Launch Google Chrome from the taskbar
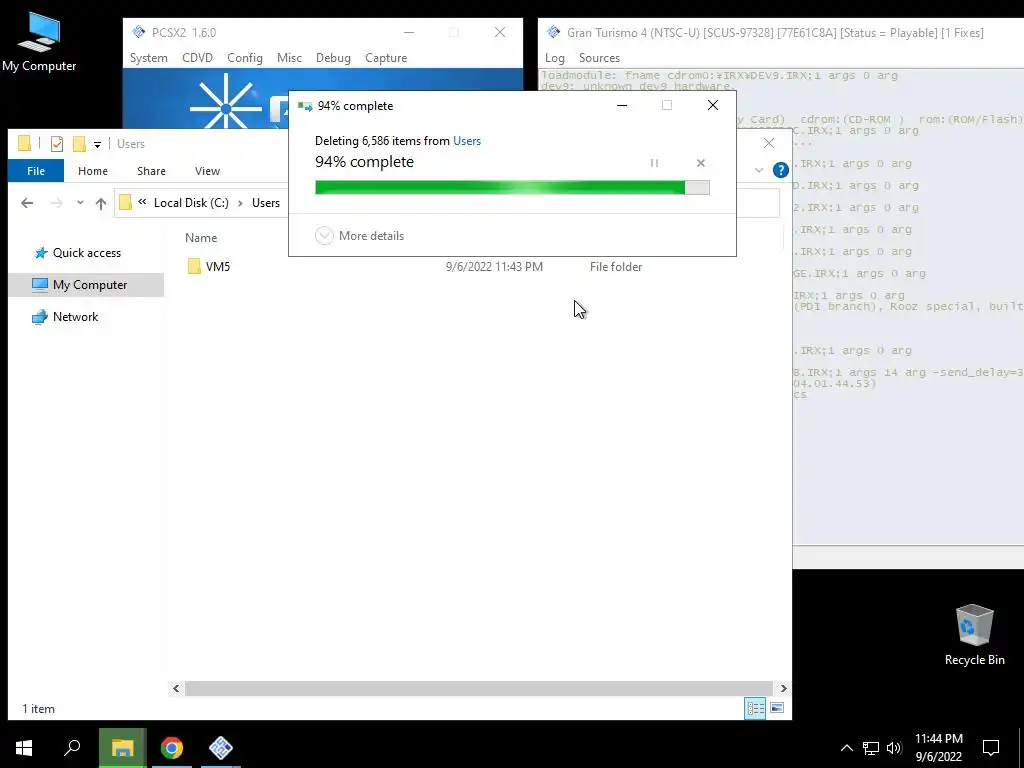1024x768 pixels. 172,748
